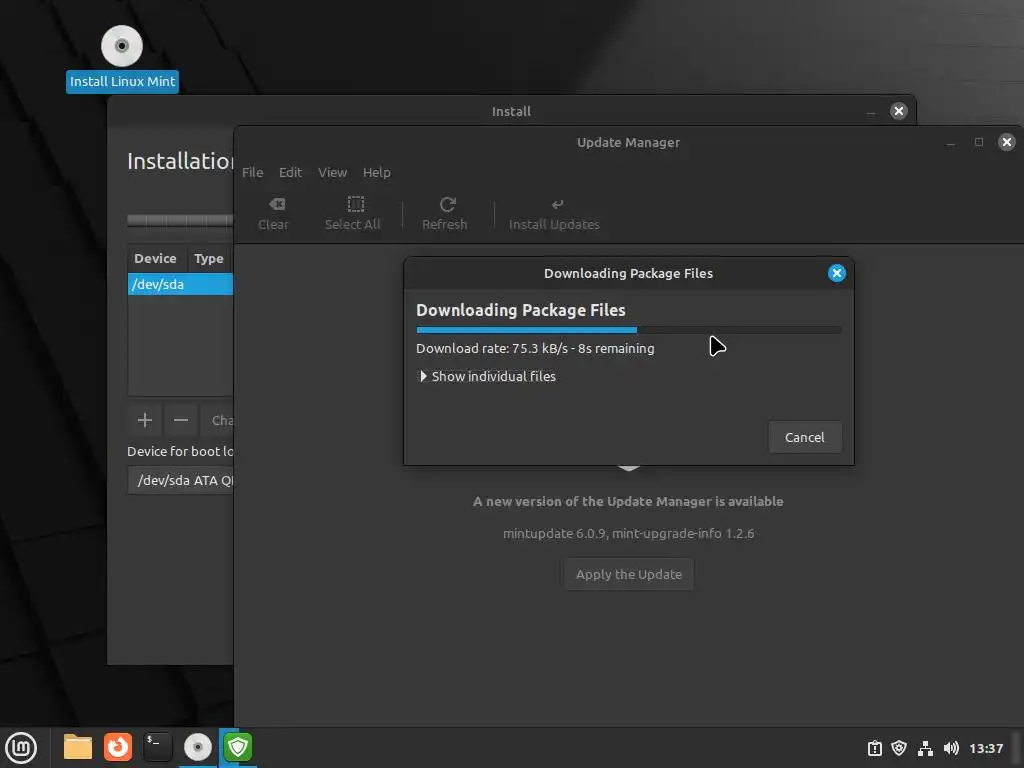The height and width of the screenshot is (768, 1024).
Task: Open the Help menu in Update Manager
Action: [x=377, y=172]
